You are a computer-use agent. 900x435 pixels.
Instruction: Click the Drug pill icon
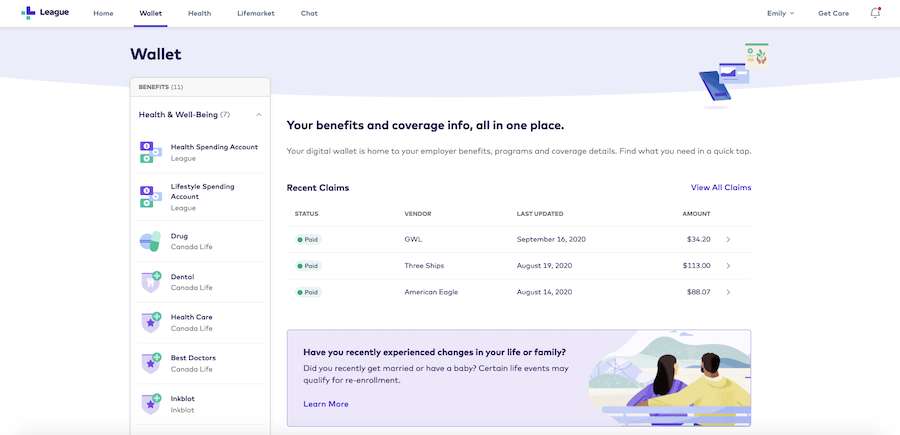(150, 242)
